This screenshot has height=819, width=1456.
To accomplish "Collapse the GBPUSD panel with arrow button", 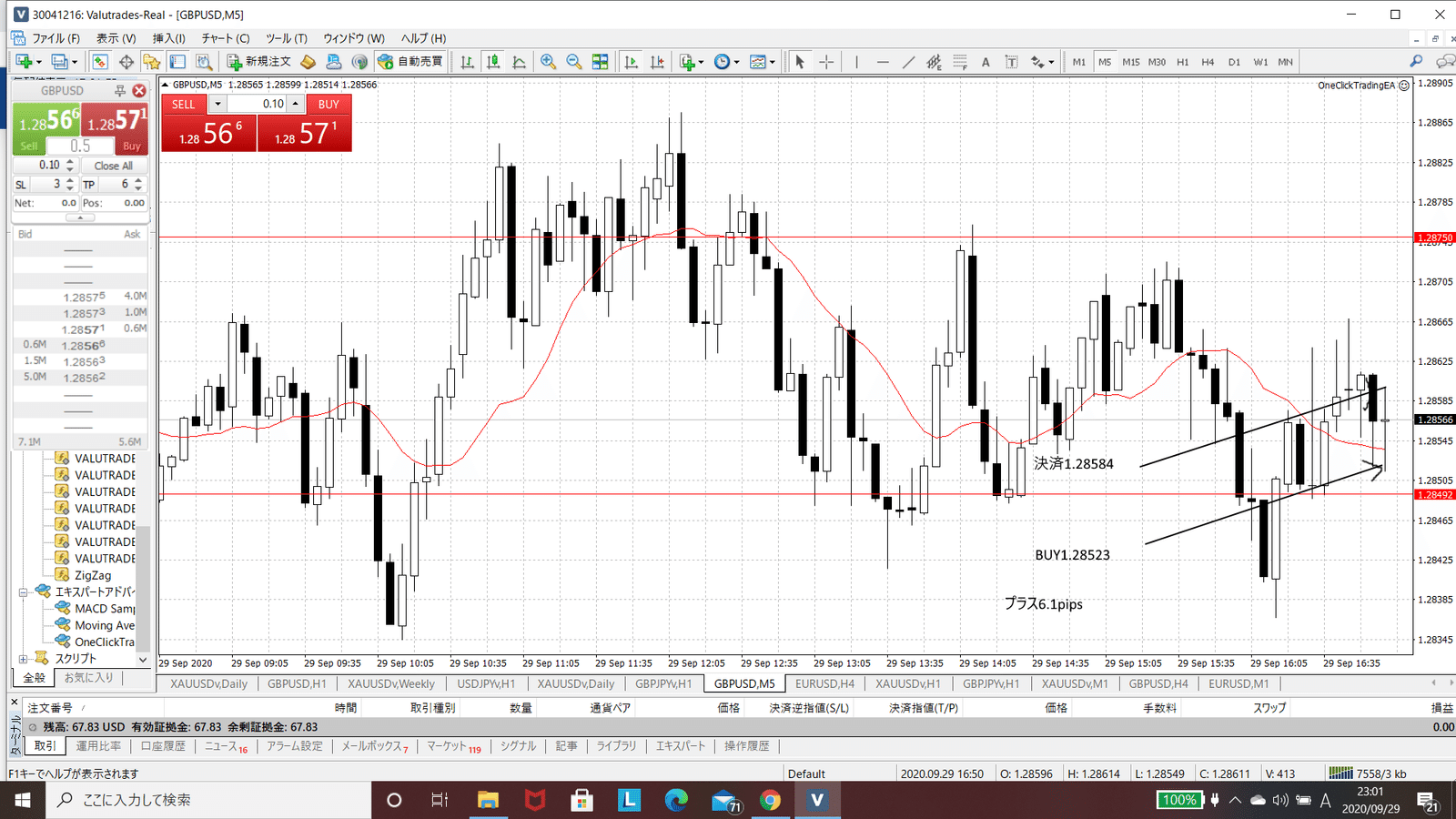I will point(80,217).
